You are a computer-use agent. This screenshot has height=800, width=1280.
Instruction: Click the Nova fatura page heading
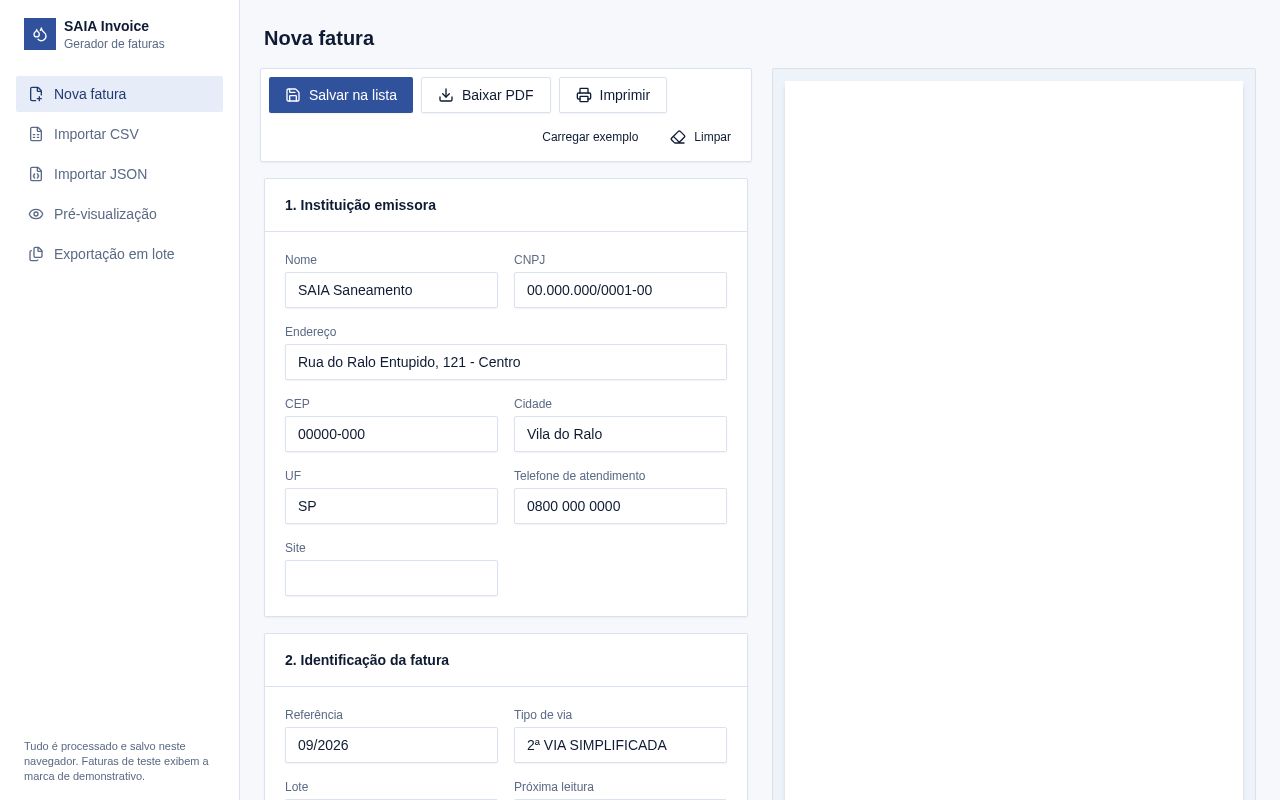click(319, 38)
